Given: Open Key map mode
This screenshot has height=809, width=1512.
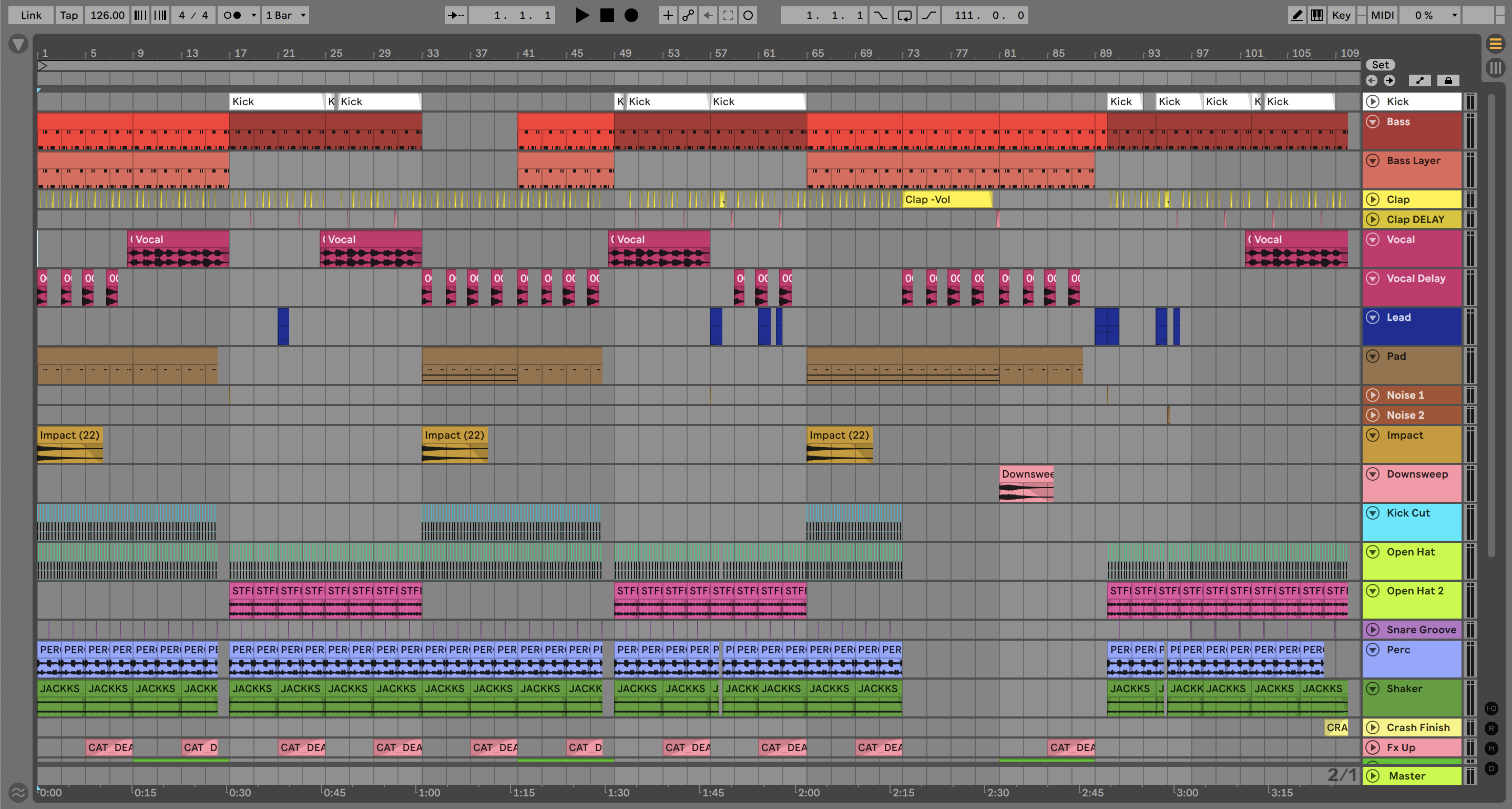Looking at the screenshot, I should point(1341,15).
